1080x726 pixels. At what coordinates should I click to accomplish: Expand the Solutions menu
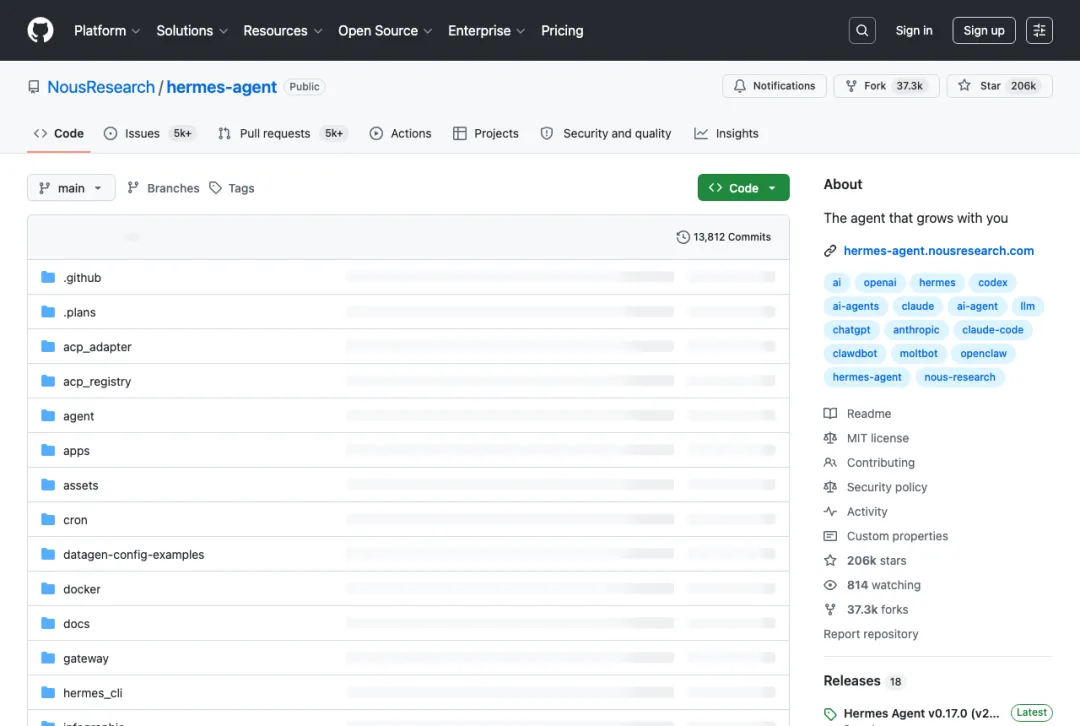tap(191, 31)
